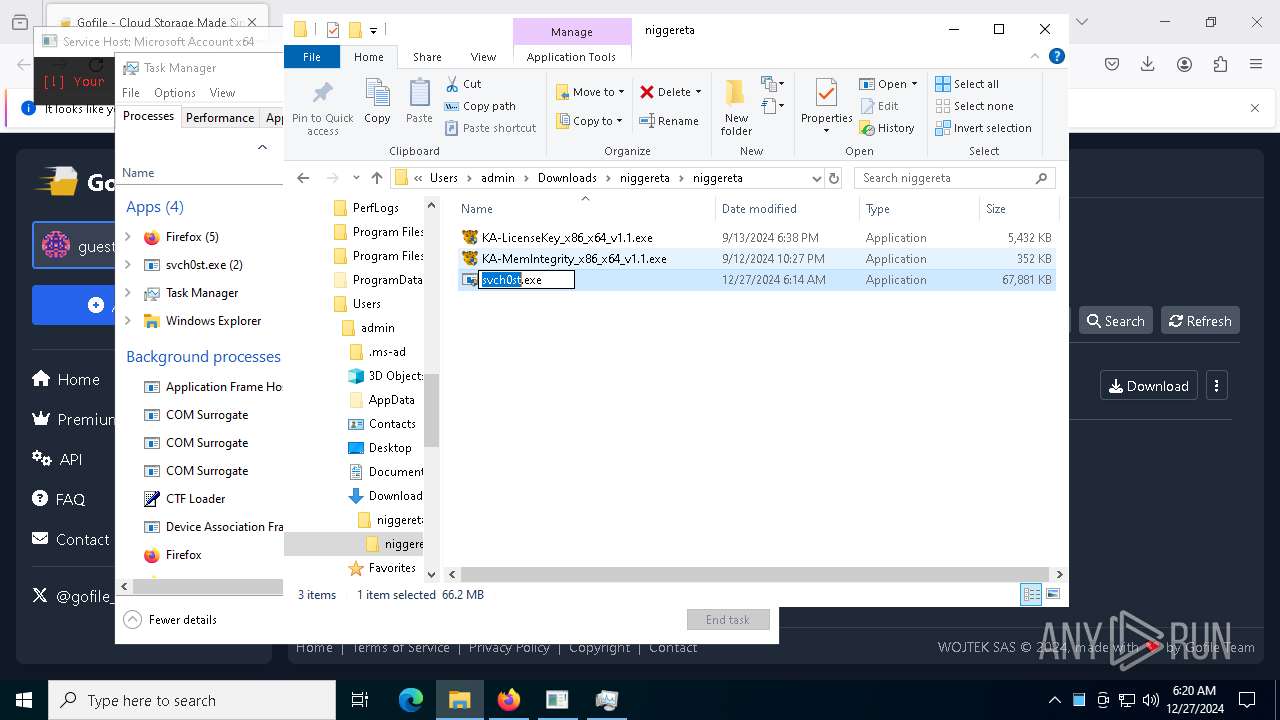
Task: Choose Copy path in ribbon
Action: coord(480,106)
